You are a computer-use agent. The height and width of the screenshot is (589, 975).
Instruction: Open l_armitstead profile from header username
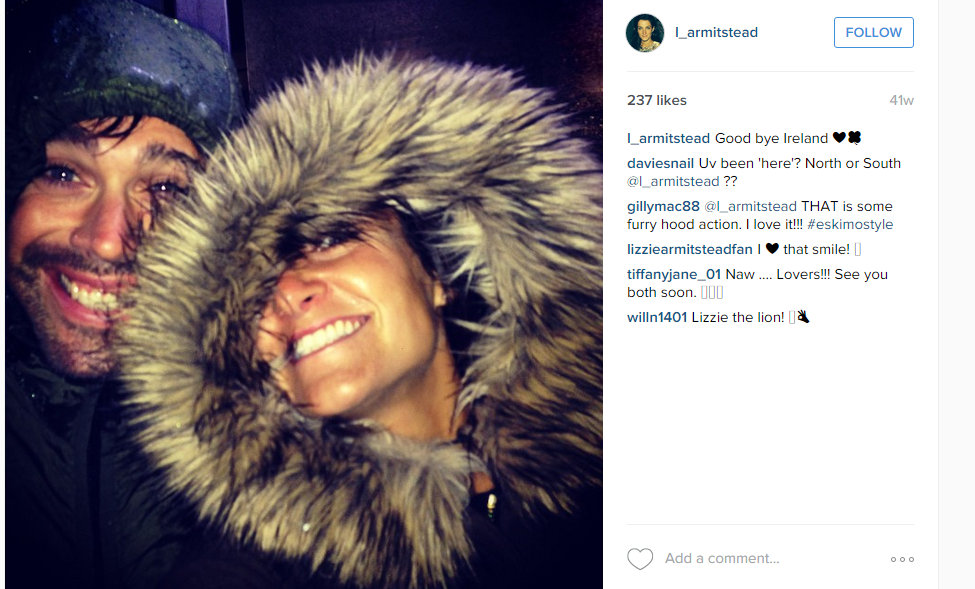coord(716,32)
